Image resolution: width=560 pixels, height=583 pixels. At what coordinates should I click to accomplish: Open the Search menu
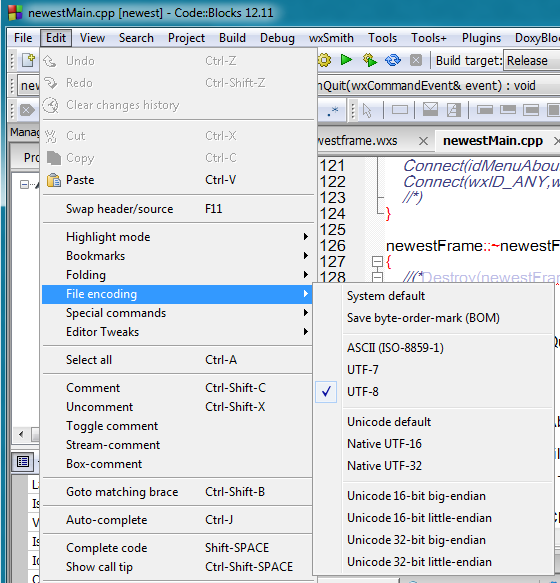tap(136, 38)
